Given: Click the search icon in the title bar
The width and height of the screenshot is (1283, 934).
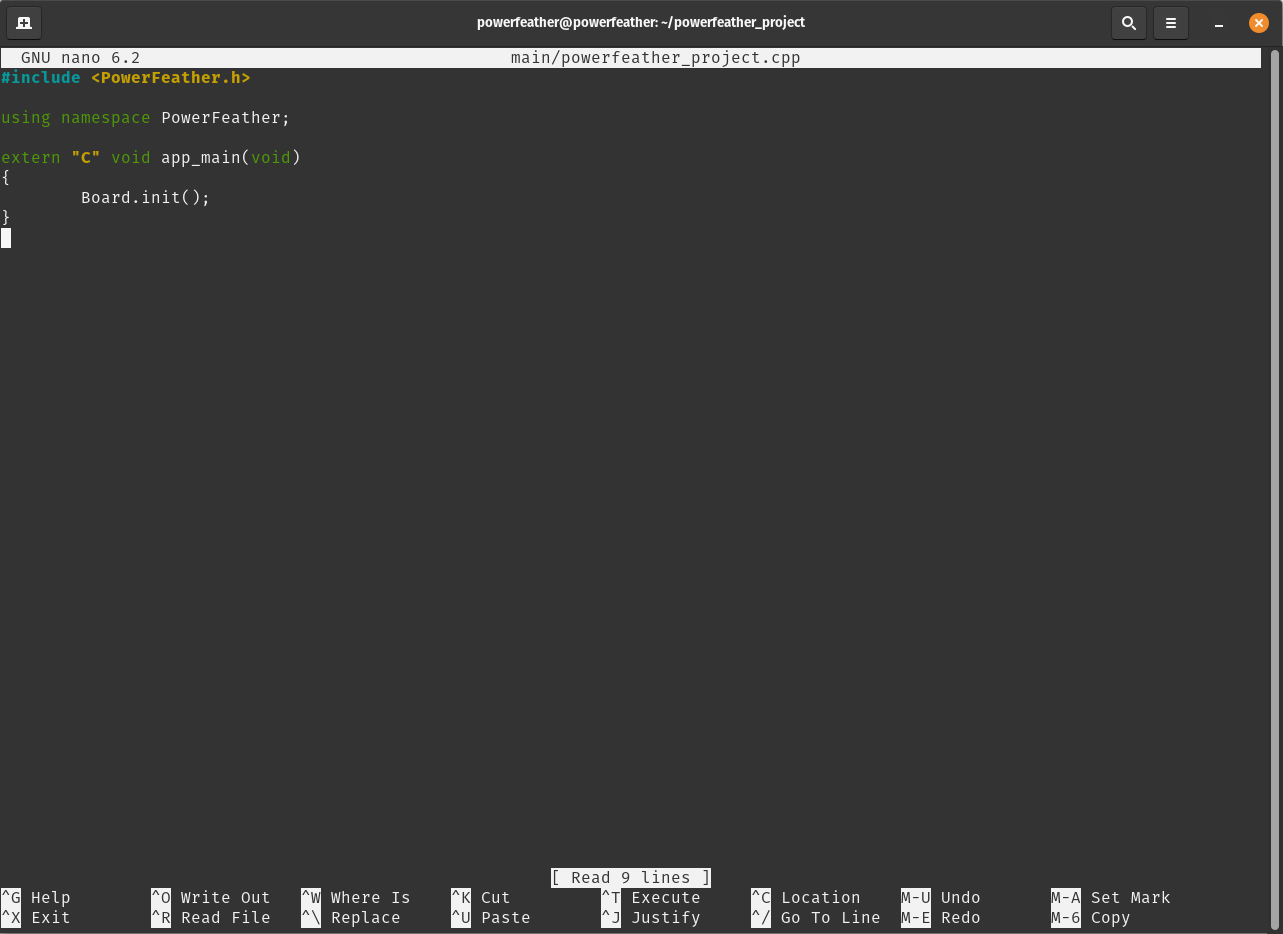Looking at the screenshot, I should click(x=1129, y=22).
